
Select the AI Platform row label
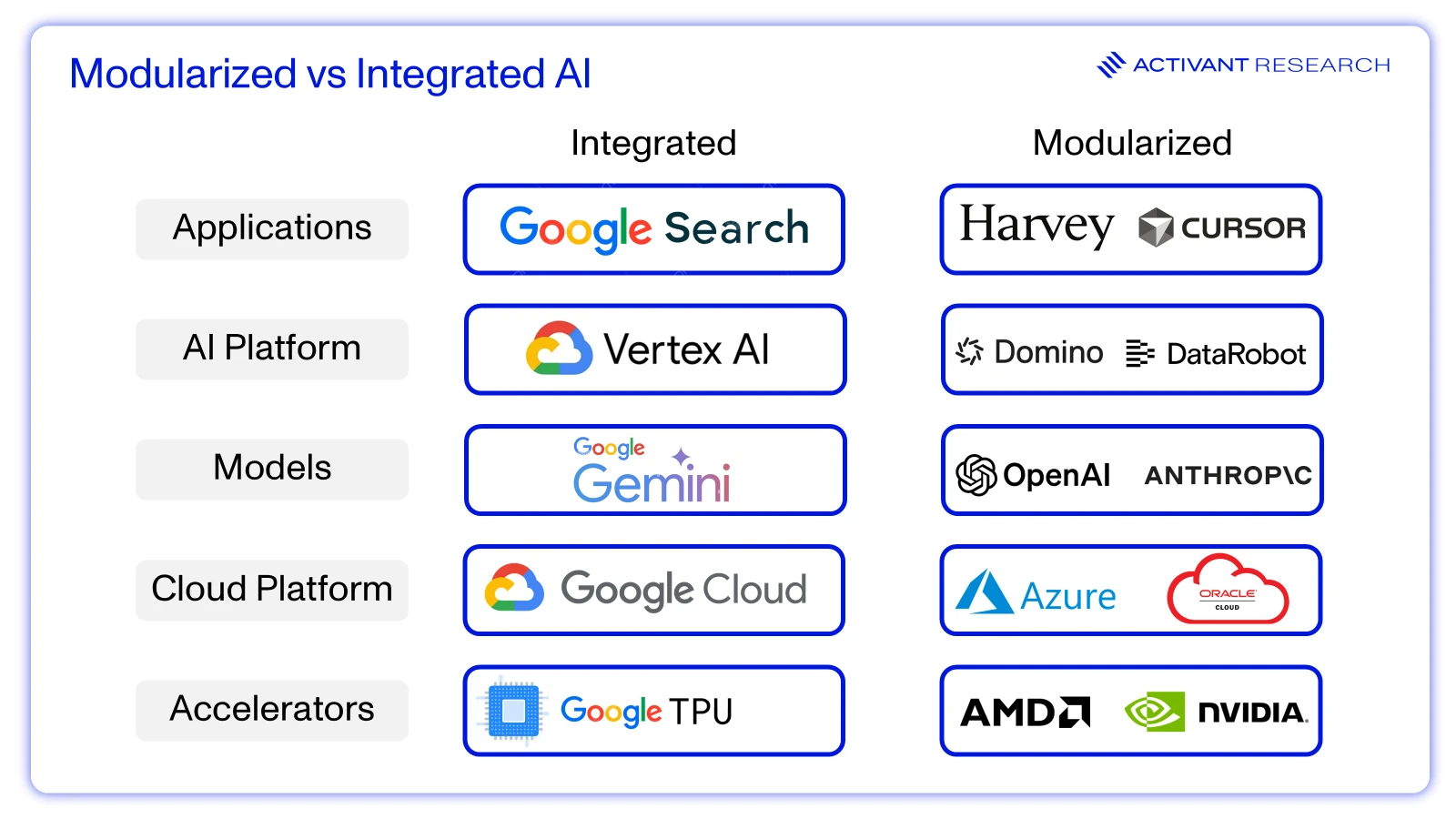pyautogui.click(x=272, y=349)
